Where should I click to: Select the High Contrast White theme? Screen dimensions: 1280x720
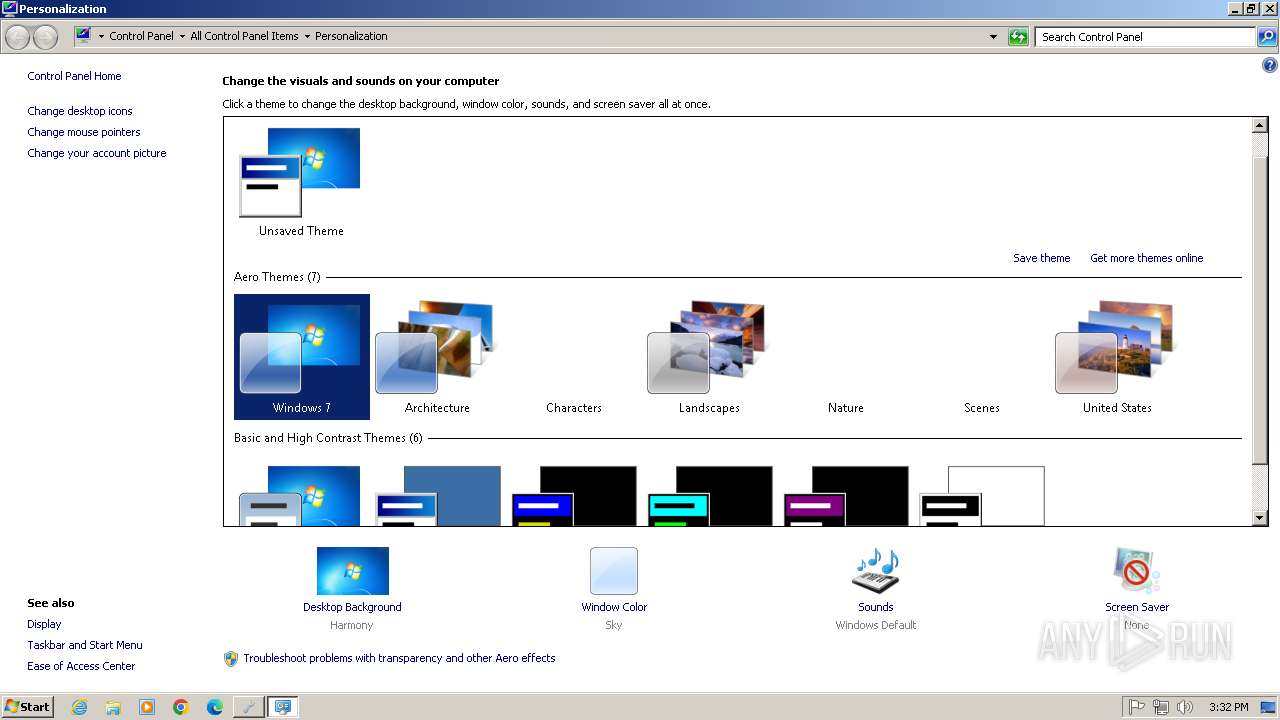pyautogui.click(x=981, y=496)
